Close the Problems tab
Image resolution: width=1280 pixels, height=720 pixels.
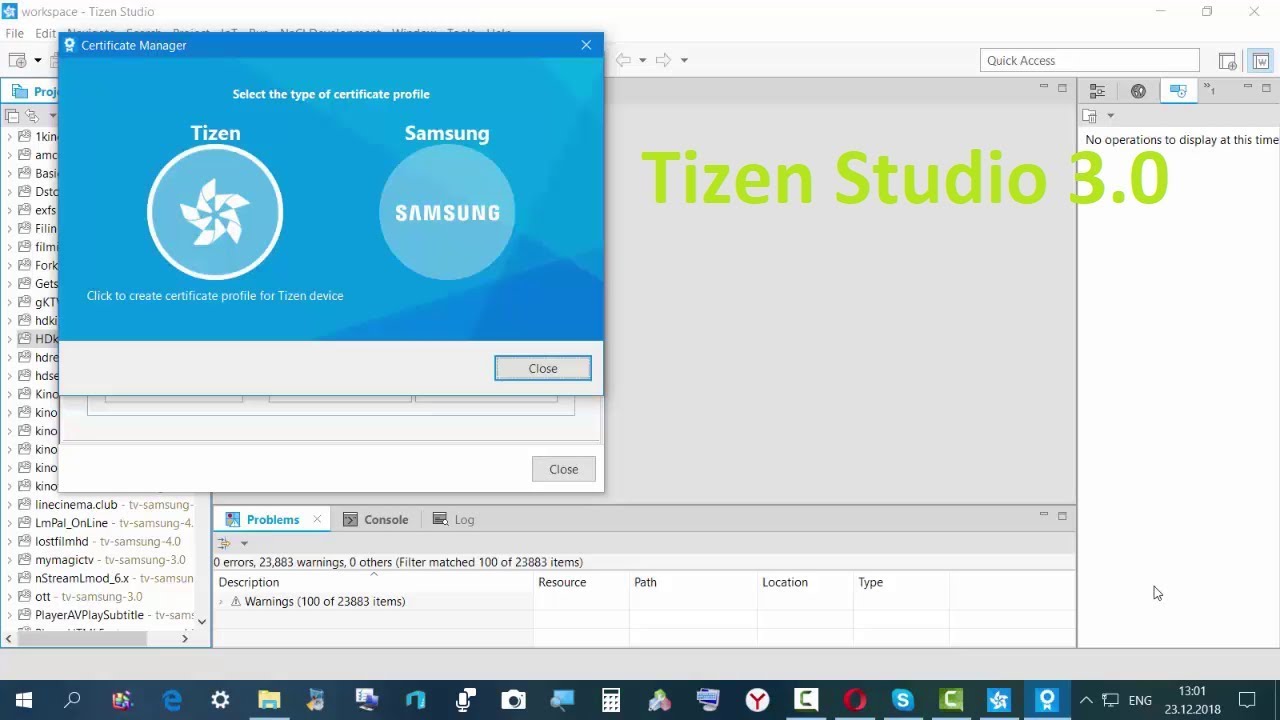click(317, 519)
